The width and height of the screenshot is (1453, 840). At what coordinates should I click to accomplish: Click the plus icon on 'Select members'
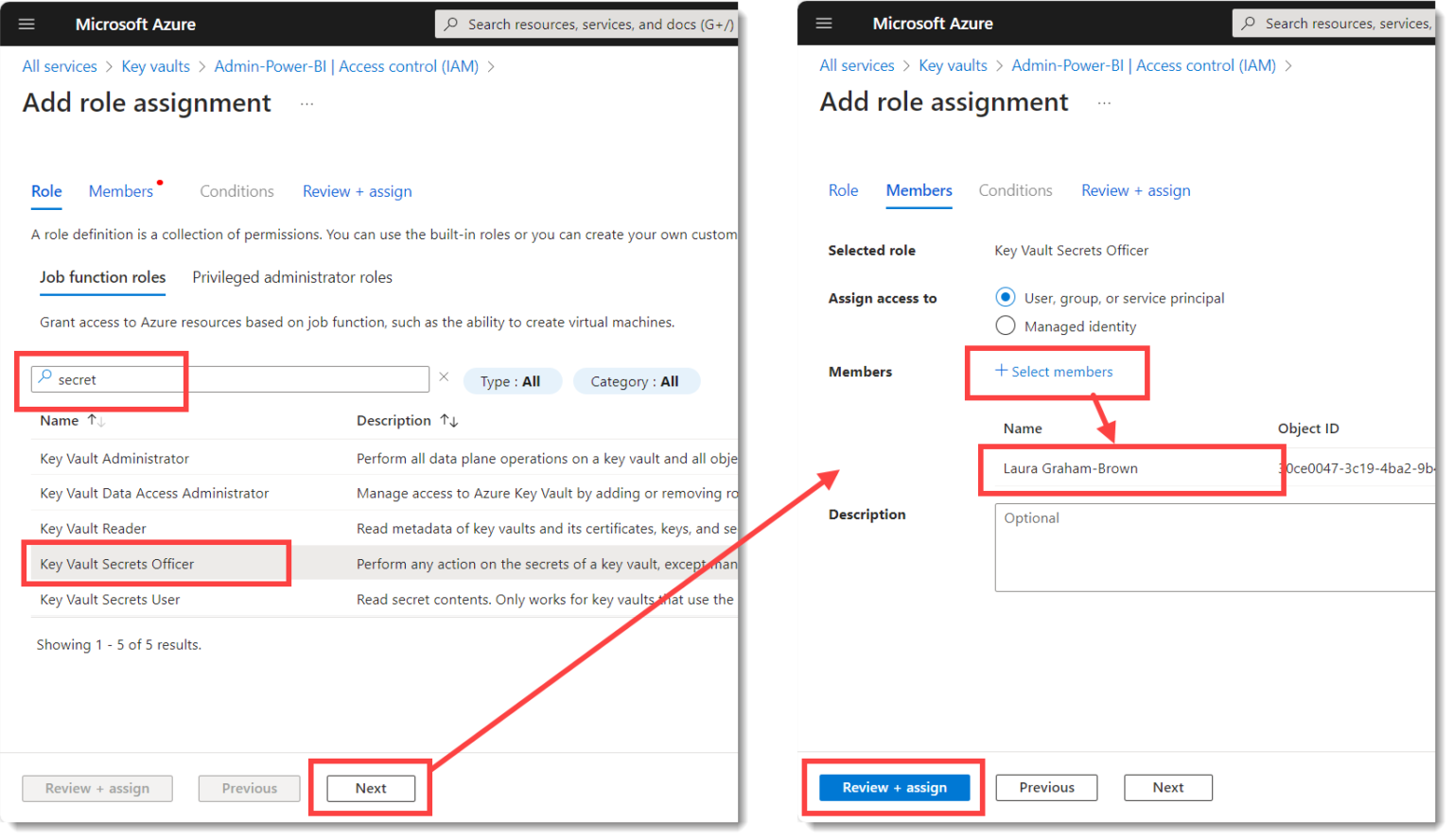pyautogui.click(x=1002, y=371)
